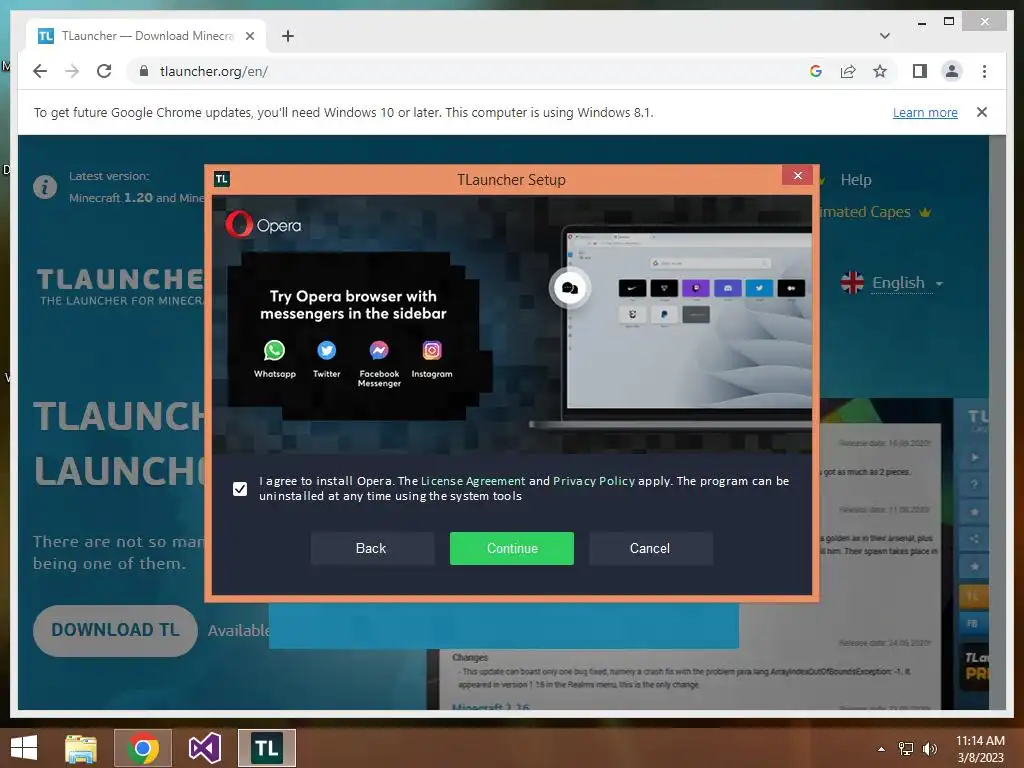Screen dimensions: 1024x768
Task: Open File Explorer from taskbar
Action: point(81,748)
